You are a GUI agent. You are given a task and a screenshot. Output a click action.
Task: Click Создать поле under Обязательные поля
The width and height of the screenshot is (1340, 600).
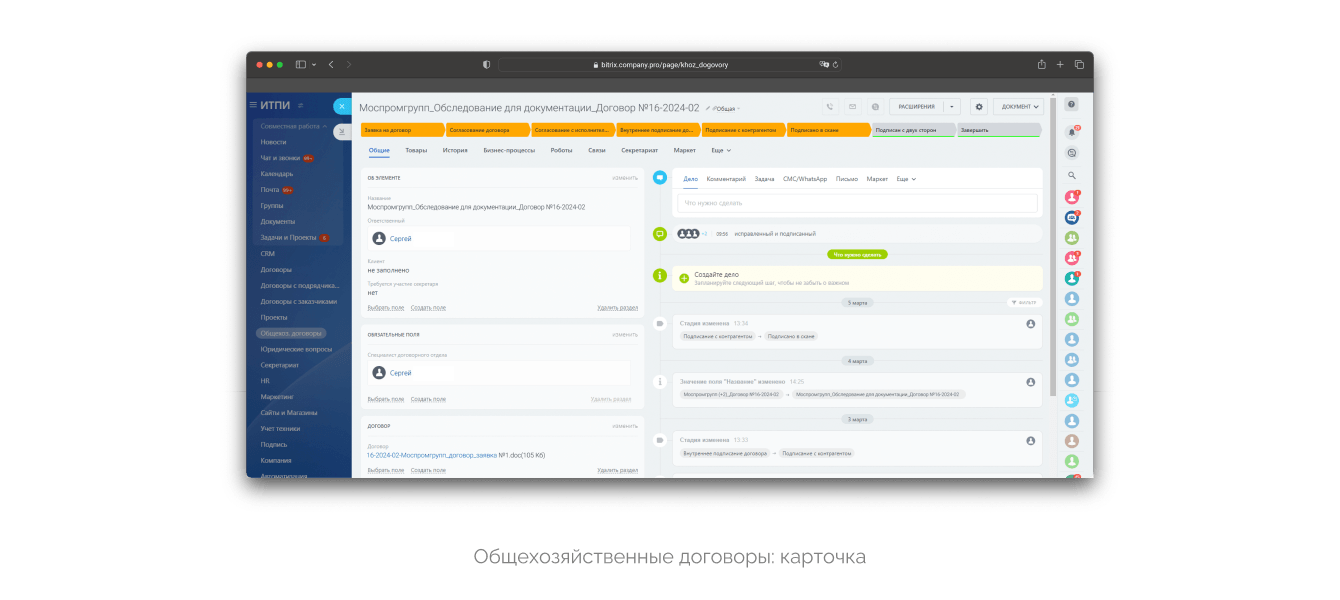tap(428, 398)
